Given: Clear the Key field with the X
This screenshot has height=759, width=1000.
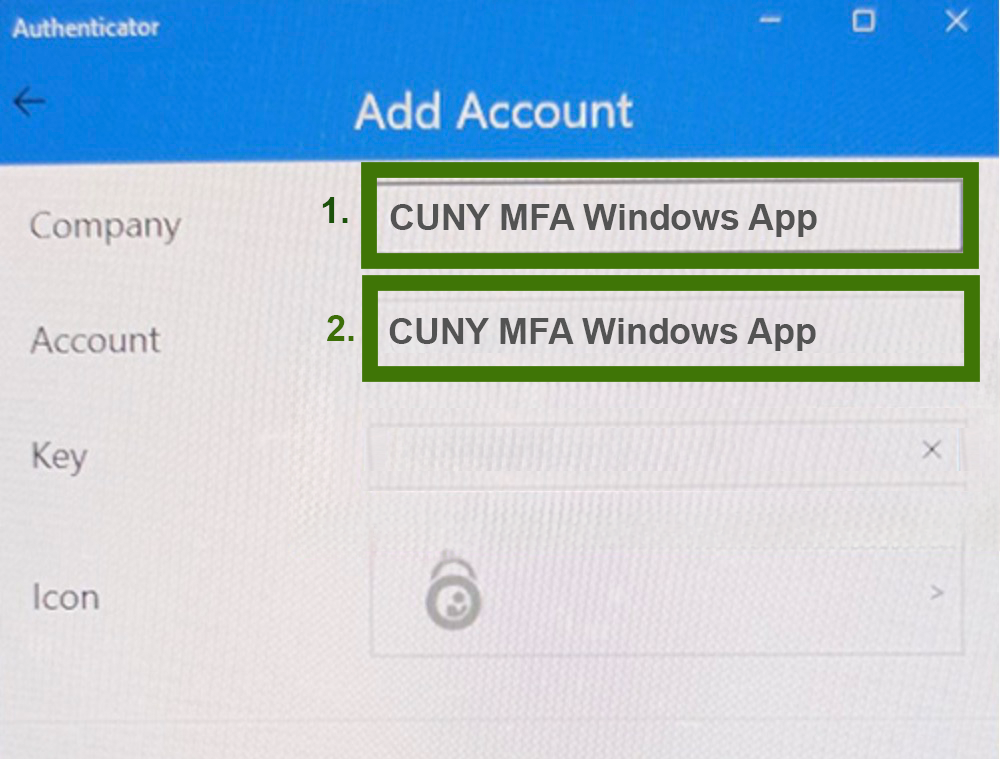Looking at the screenshot, I should 932,450.
